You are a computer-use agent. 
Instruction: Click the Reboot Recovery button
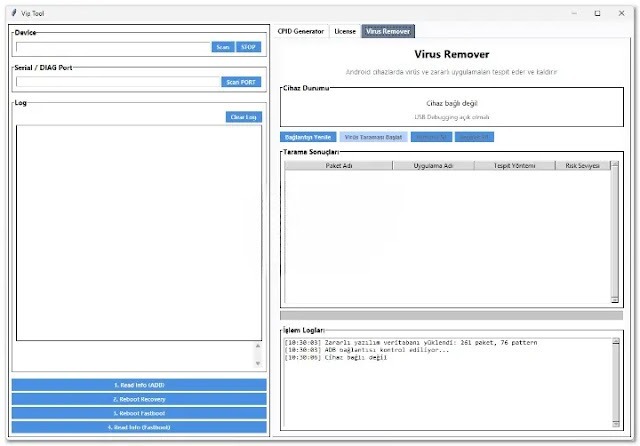pyautogui.click(x=139, y=399)
